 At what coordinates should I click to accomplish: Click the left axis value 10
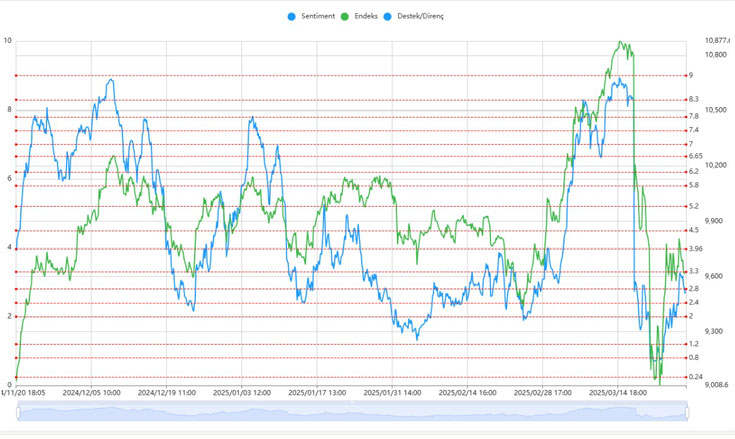point(8,41)
